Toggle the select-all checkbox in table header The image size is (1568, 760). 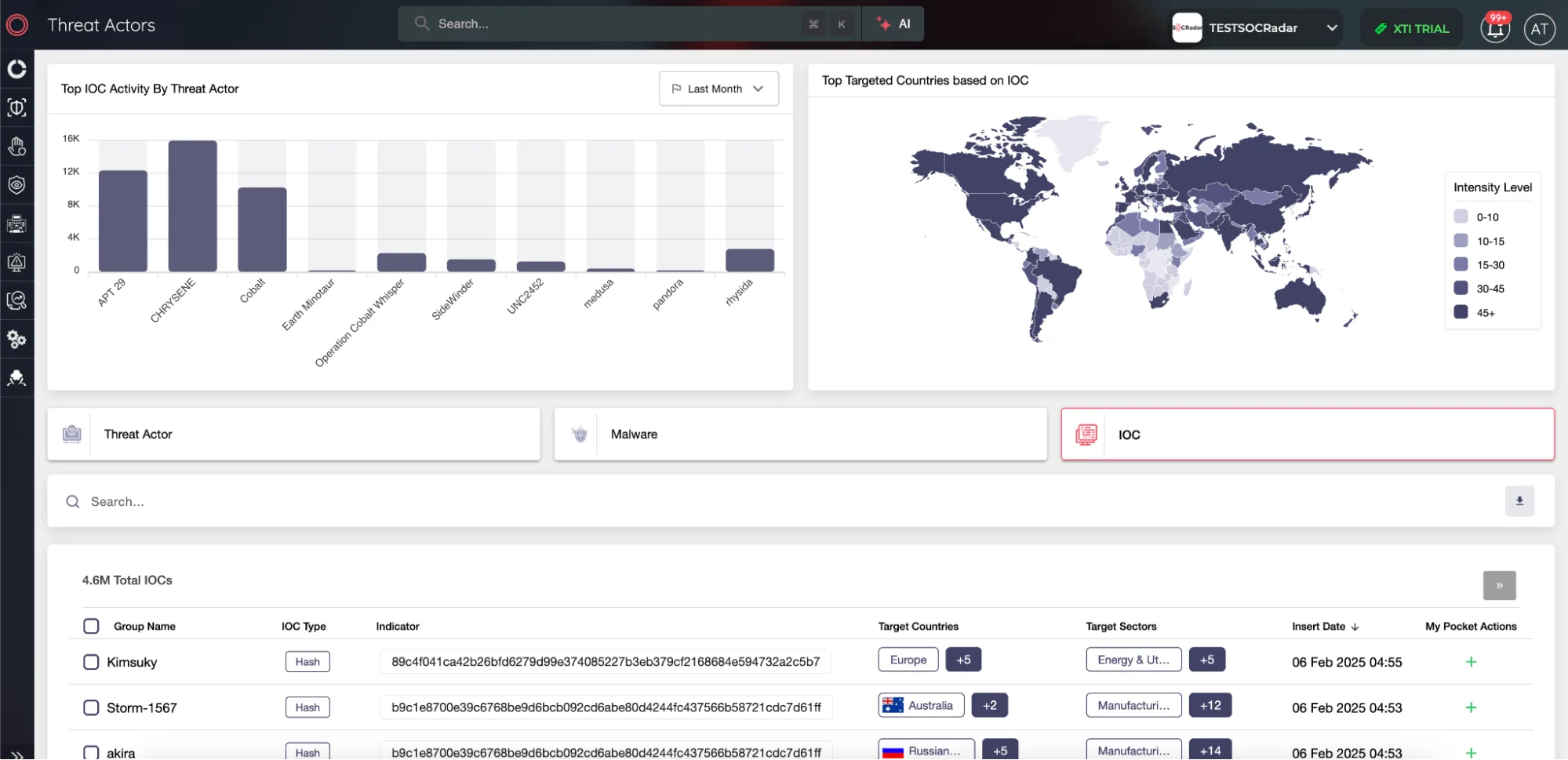coord(91,626)
